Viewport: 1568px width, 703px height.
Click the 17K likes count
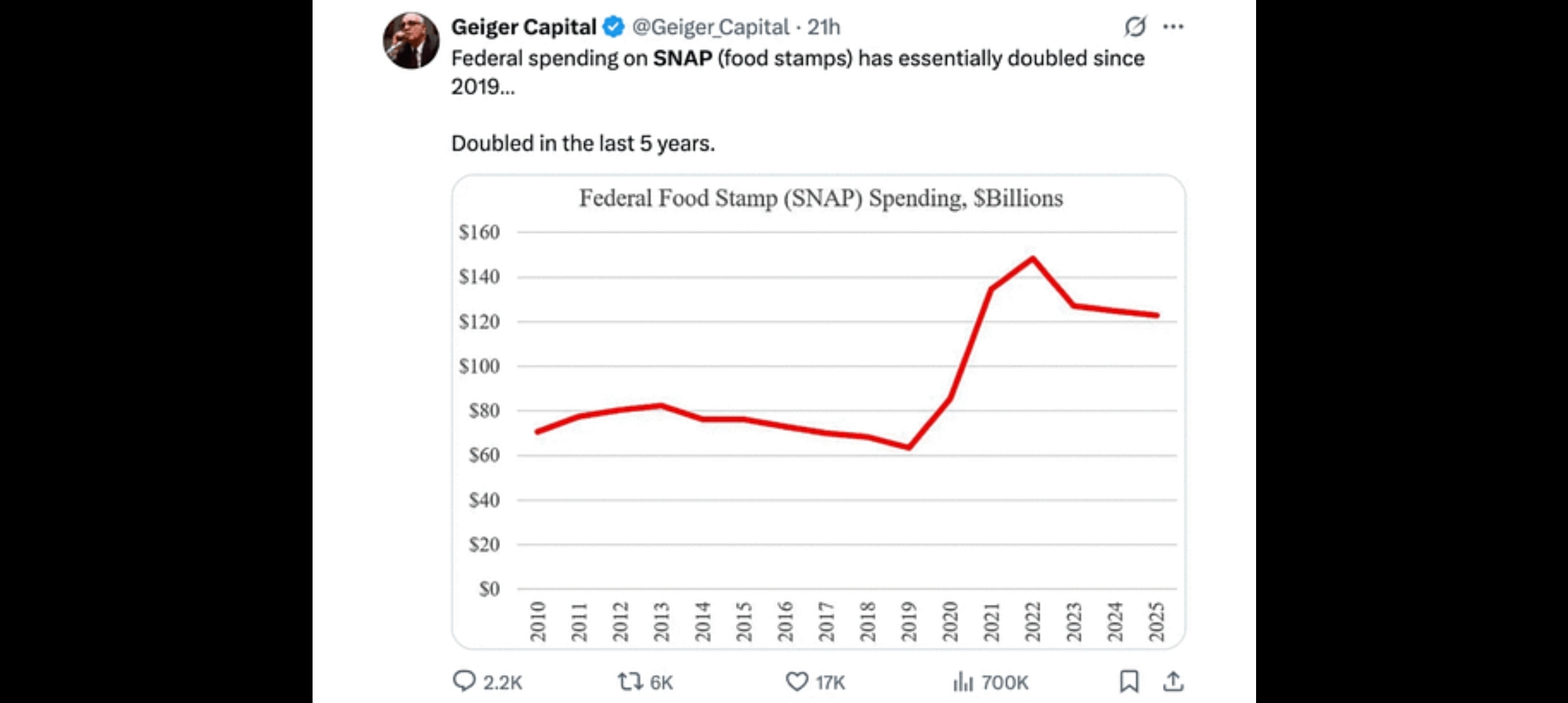coord(830,682)
